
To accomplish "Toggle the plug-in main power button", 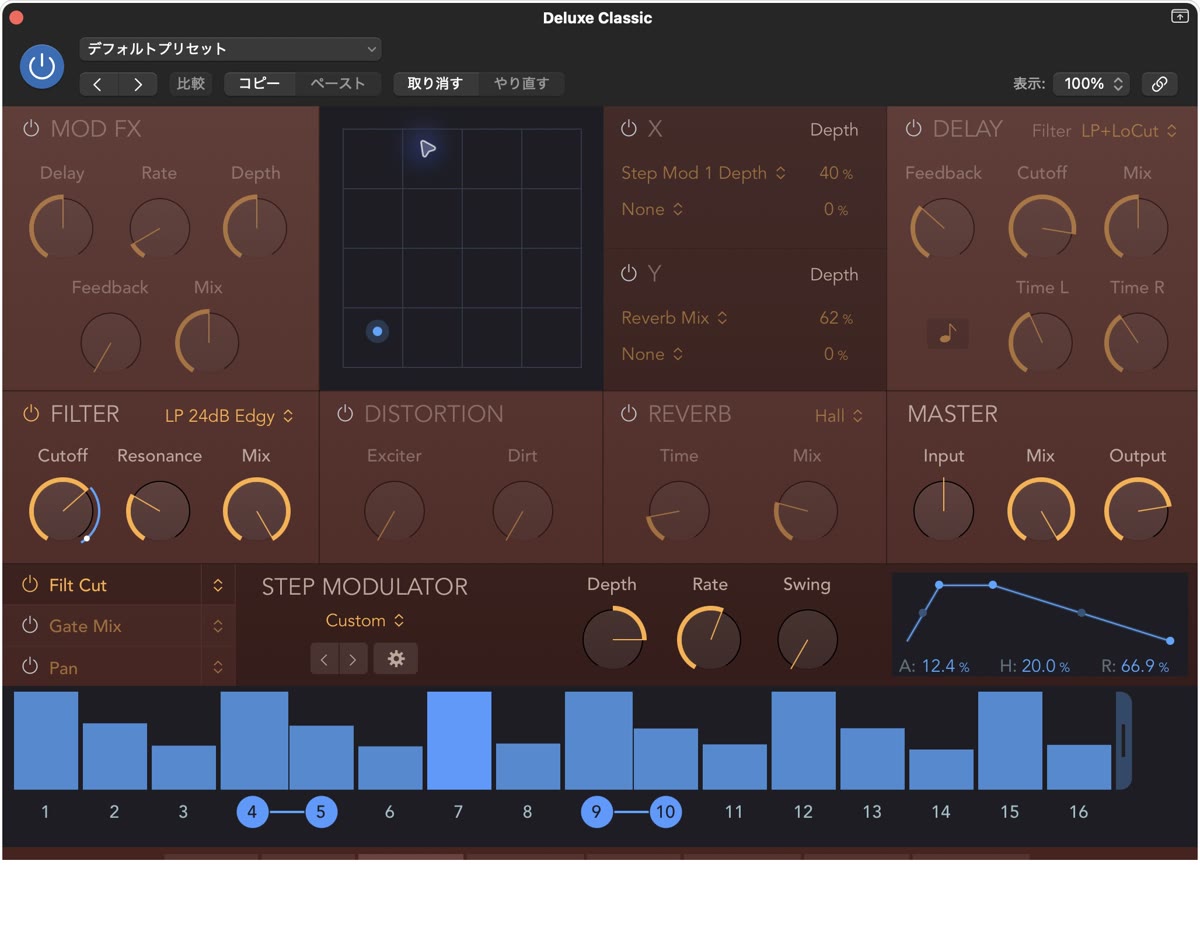I will pos(42,67).
